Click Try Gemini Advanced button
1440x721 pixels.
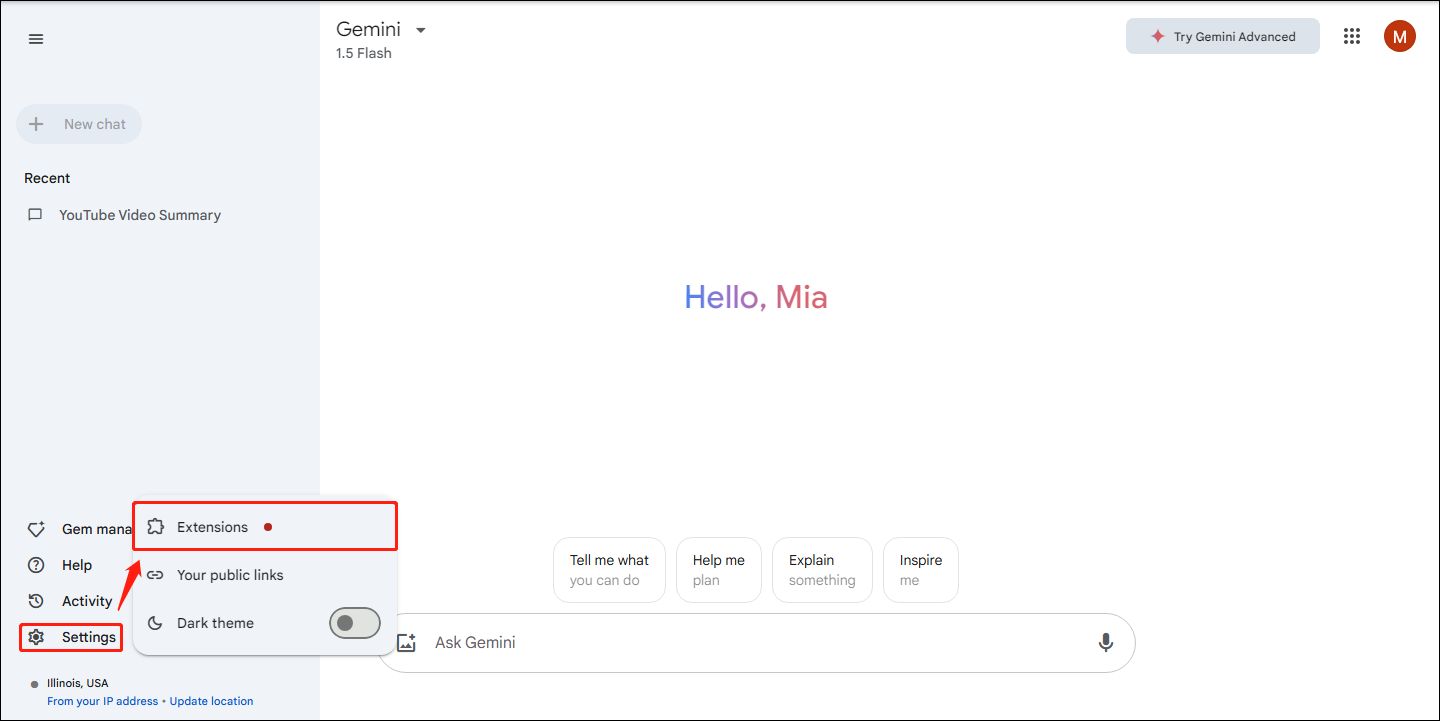pyautogui.click(x=1223, y=36)
